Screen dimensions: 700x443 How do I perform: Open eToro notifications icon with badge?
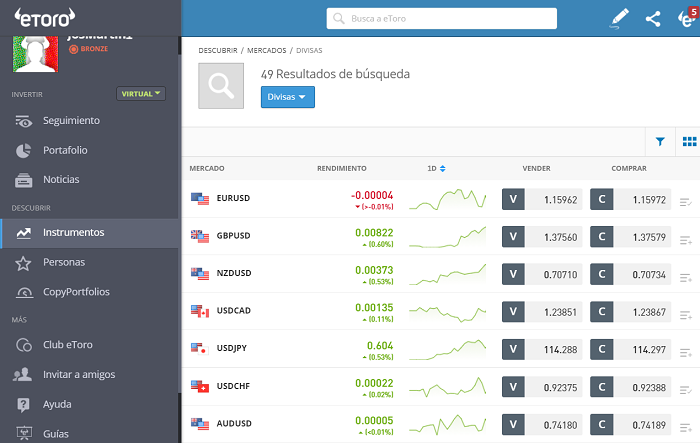point(688,18)
